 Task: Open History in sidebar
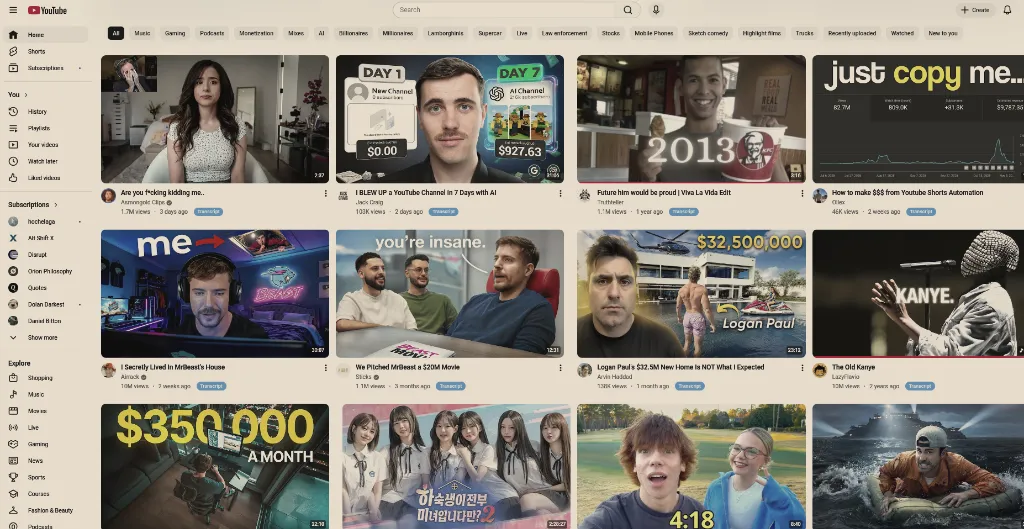click(45, 112)
